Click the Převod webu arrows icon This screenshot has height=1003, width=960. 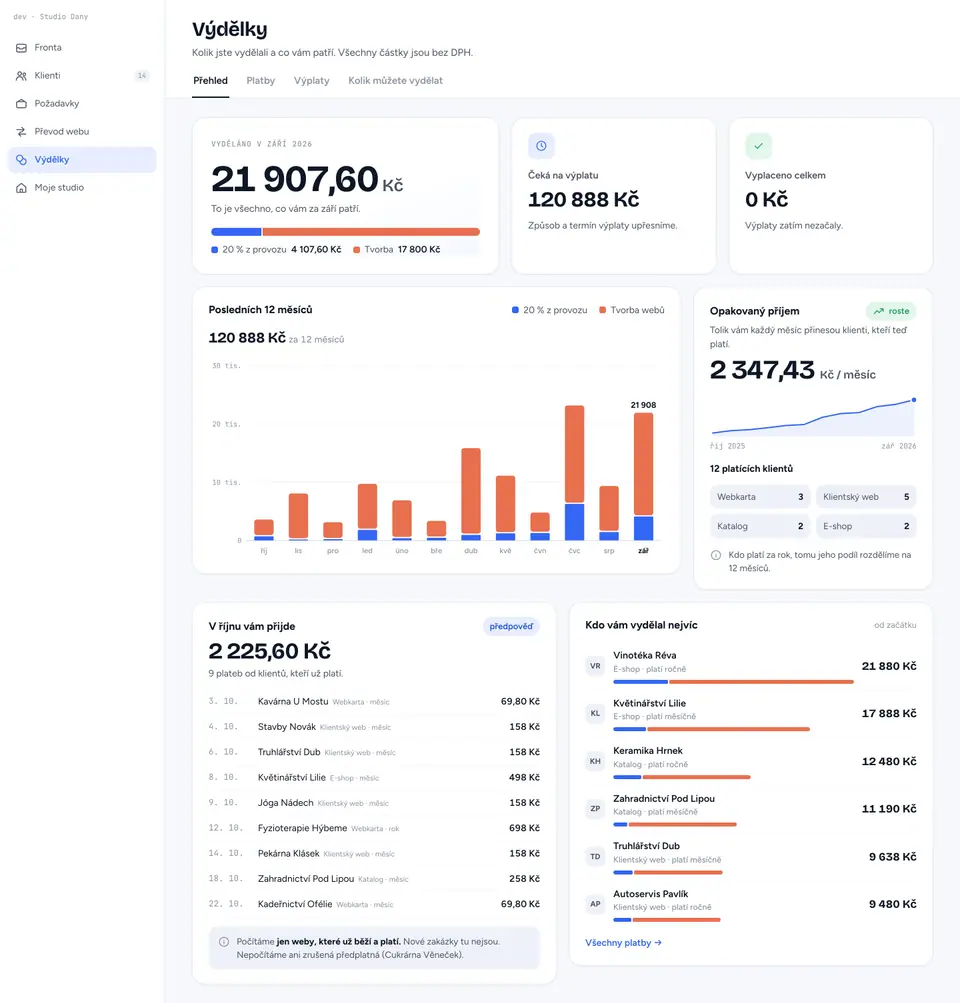[x=21, y=132]
